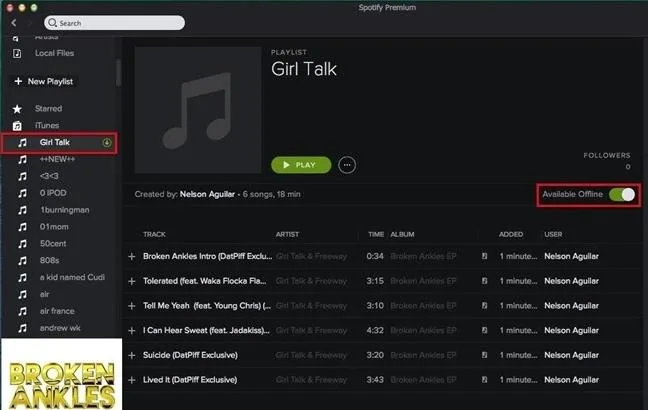Viewport: 648px width, 410px height.
Task: Open the iTunes playlist folder
Action: point(47,125)
